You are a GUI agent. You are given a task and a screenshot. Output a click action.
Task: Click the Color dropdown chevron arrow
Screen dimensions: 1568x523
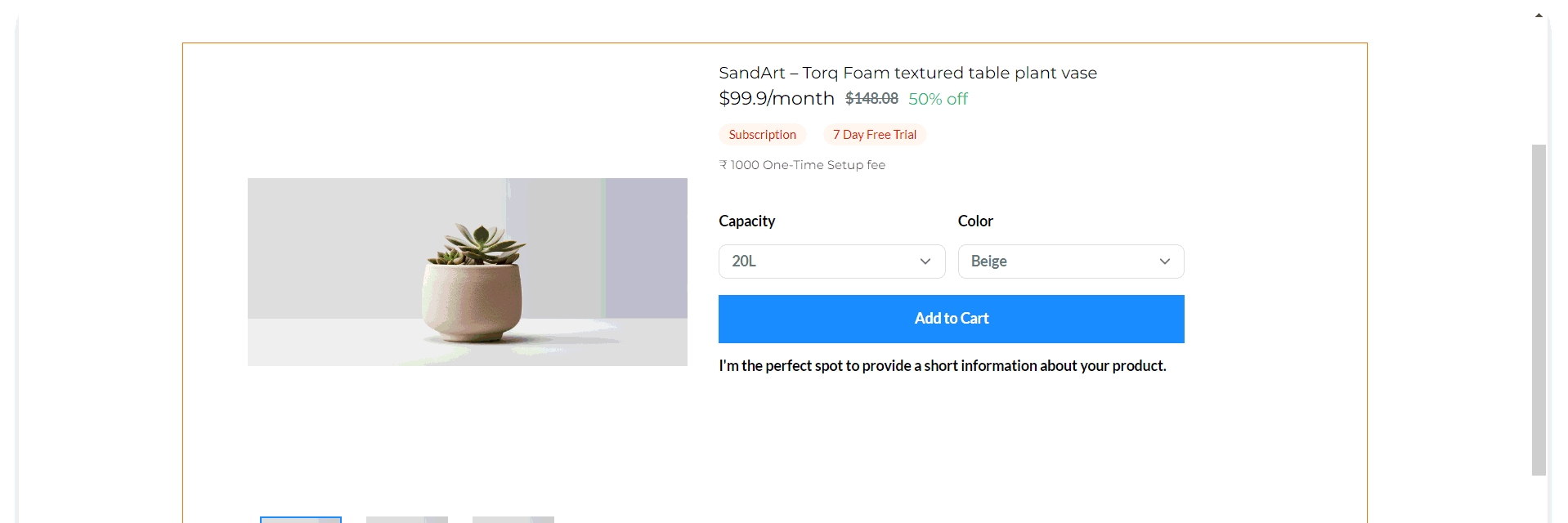1164,261
